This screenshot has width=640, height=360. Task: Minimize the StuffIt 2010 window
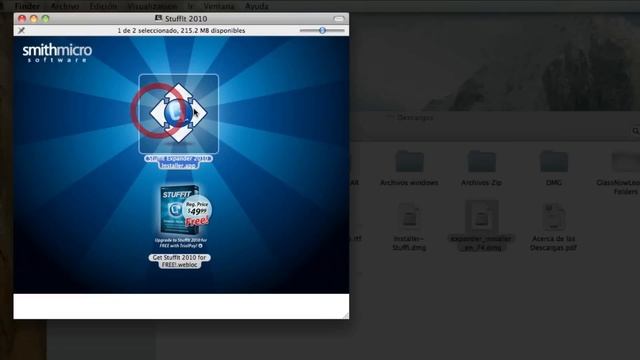pos(34,19)
